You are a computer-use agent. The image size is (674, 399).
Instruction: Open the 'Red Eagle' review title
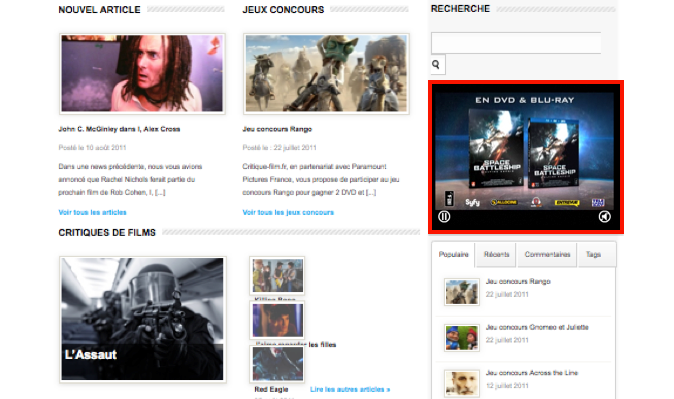271,390
